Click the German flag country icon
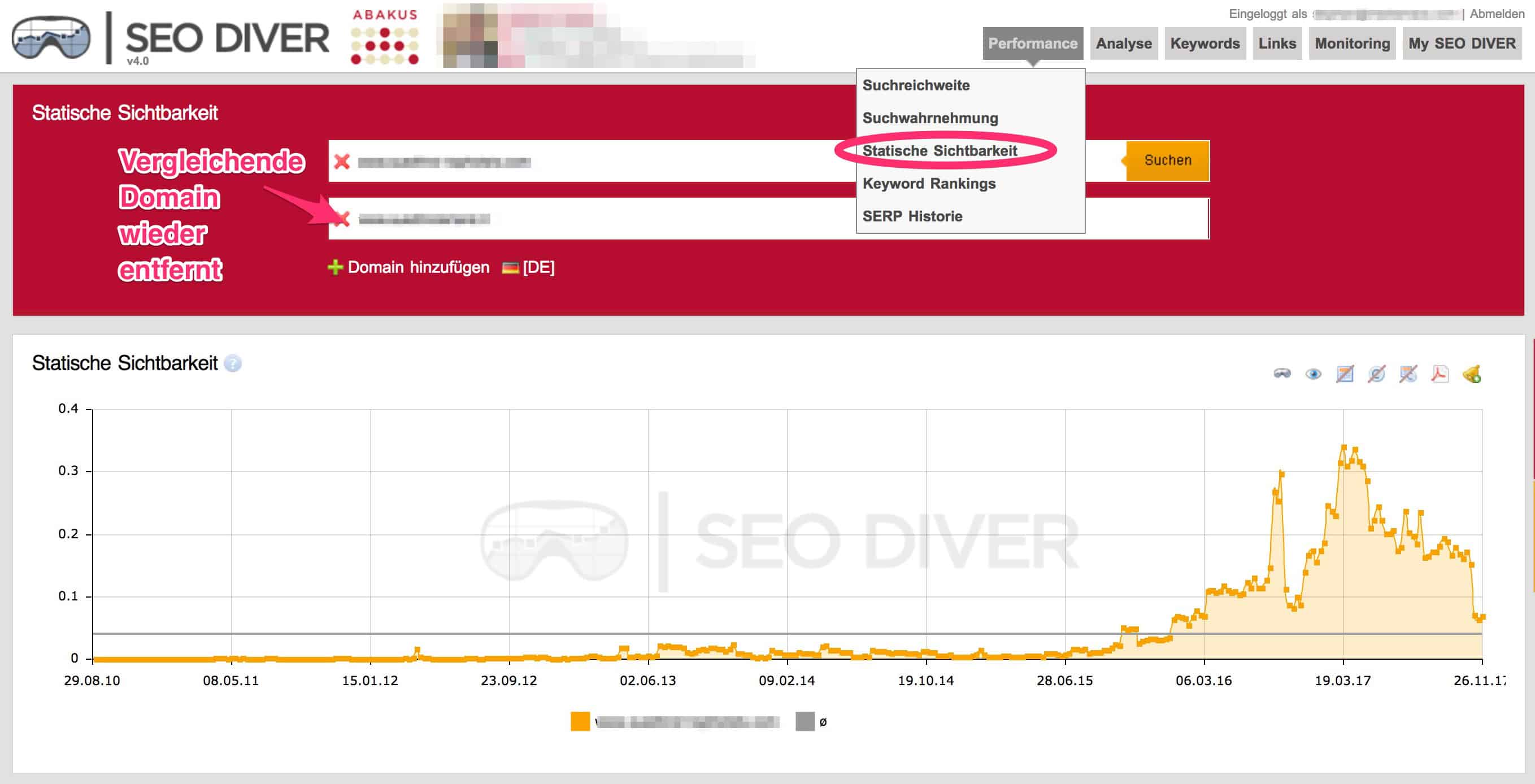This screenshot has width=1535, height=784. pyautogui.click(x=510, y=268)
